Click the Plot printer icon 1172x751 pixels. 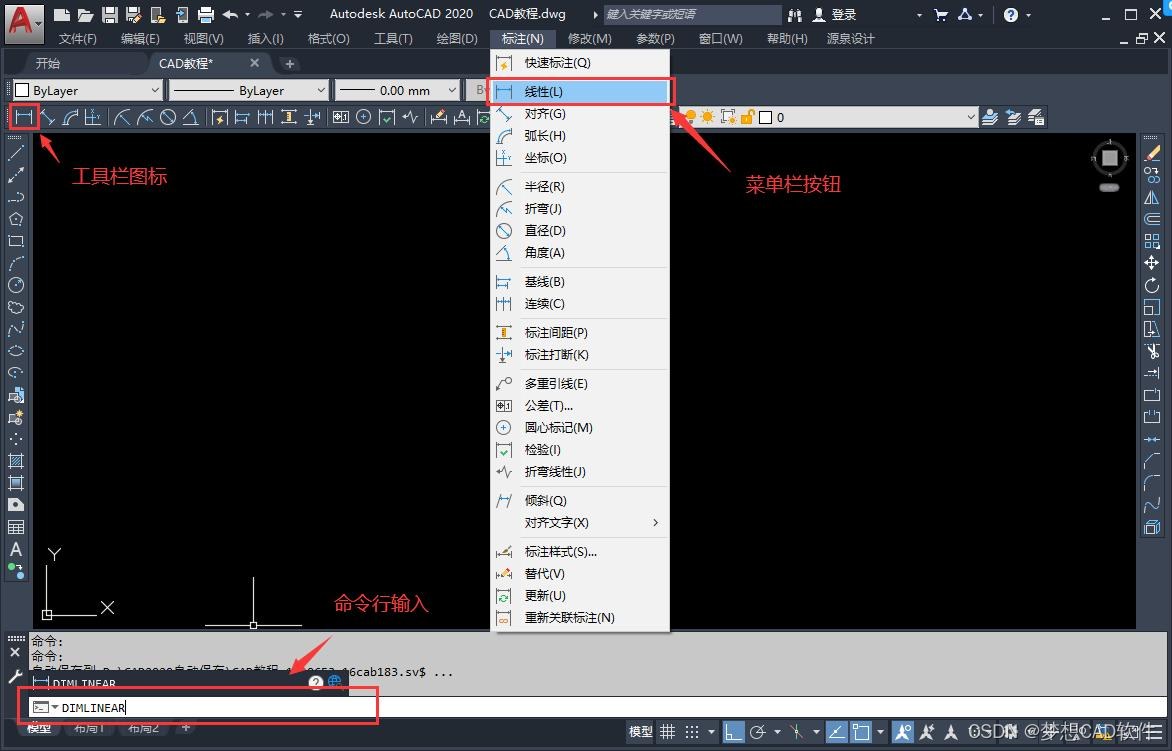pyautogui.click(x=206, y=15)
